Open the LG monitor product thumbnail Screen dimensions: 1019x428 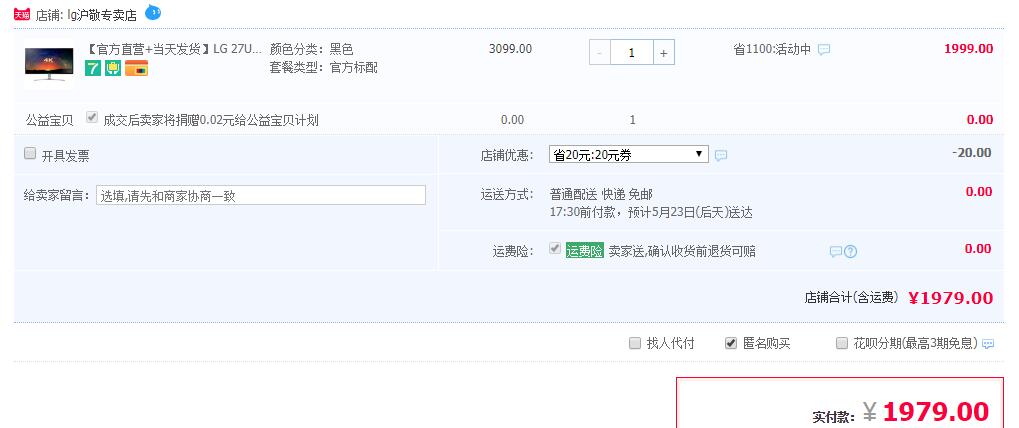pyautogui.click(x=49, y=64)
